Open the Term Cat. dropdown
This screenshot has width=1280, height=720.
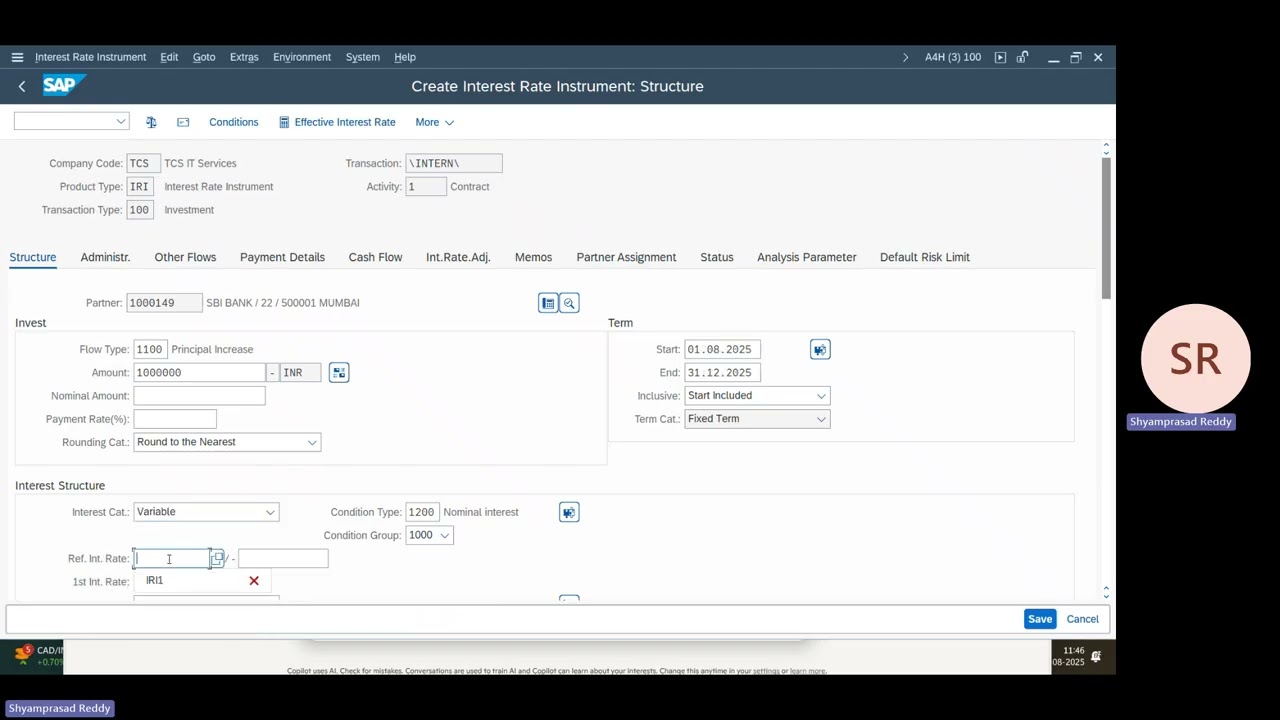(821, 419)
